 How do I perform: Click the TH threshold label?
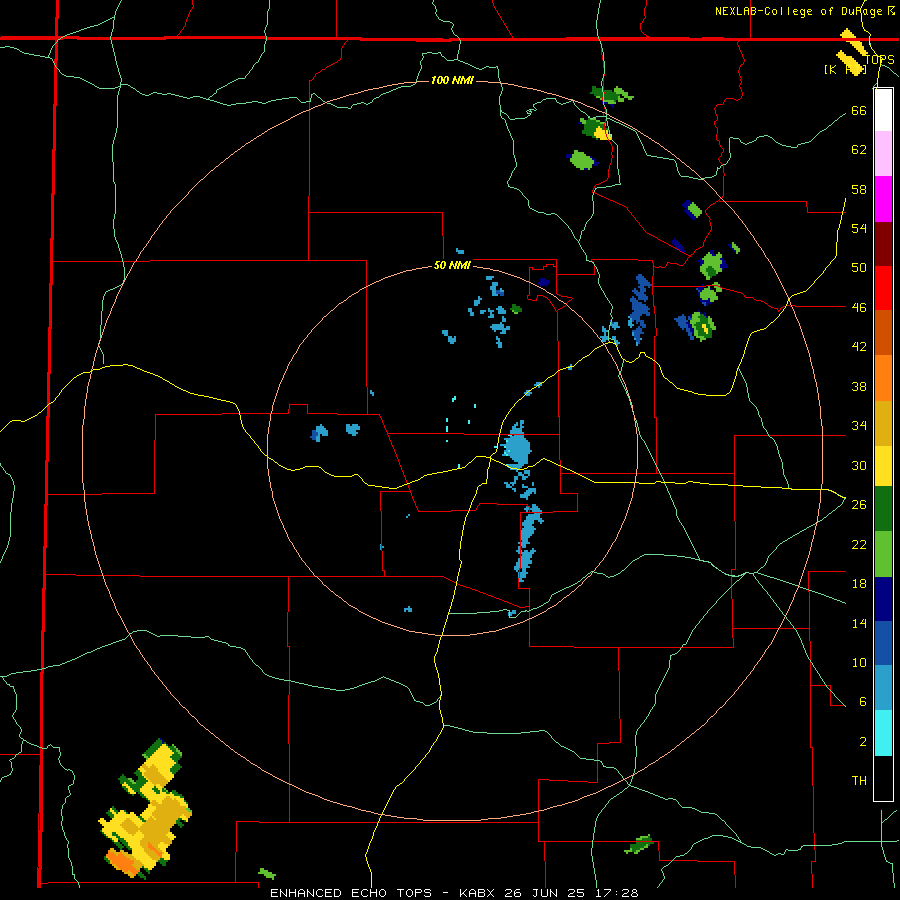(859, 780)
